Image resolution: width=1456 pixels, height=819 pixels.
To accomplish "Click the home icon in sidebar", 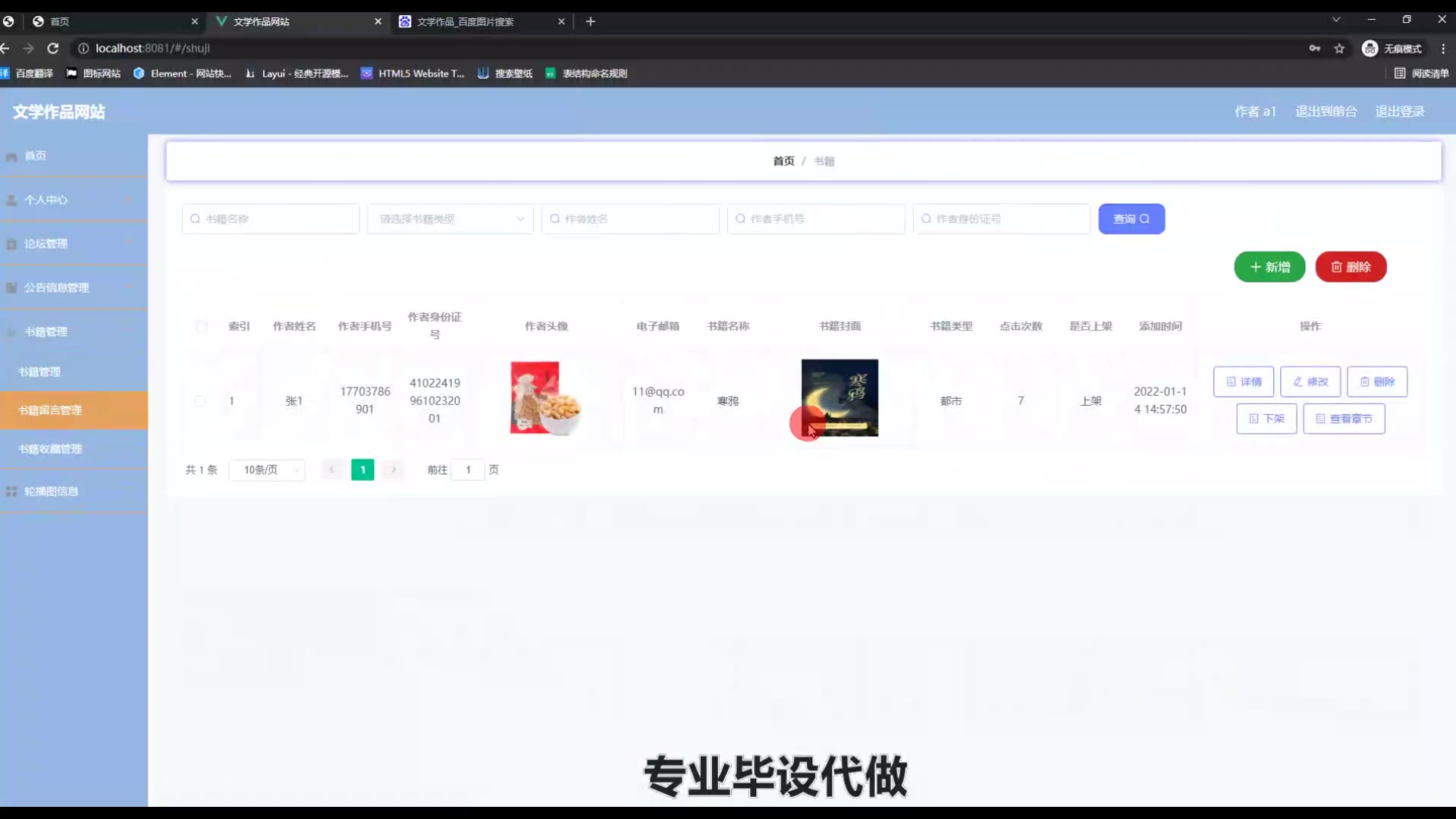I will point(11,156).
